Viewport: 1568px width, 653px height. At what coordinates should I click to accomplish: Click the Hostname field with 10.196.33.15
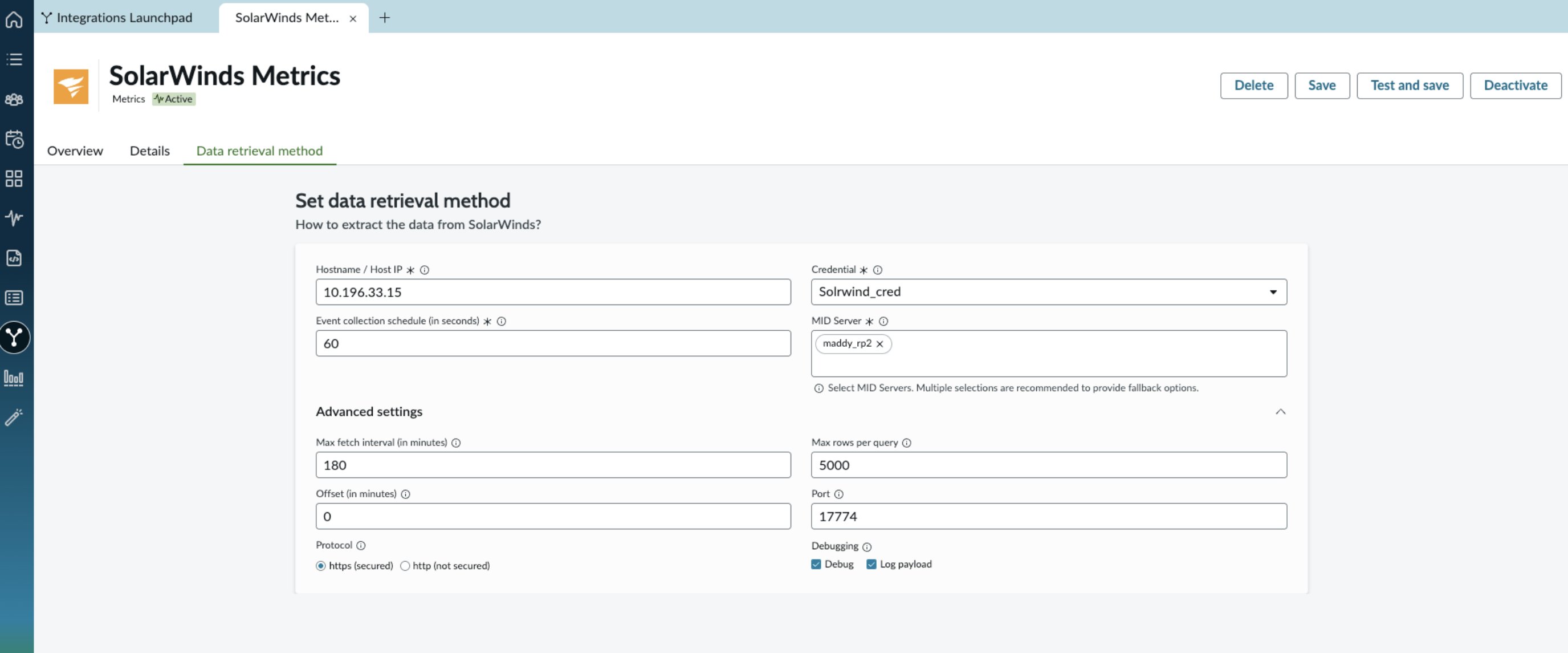coord(553,292)
